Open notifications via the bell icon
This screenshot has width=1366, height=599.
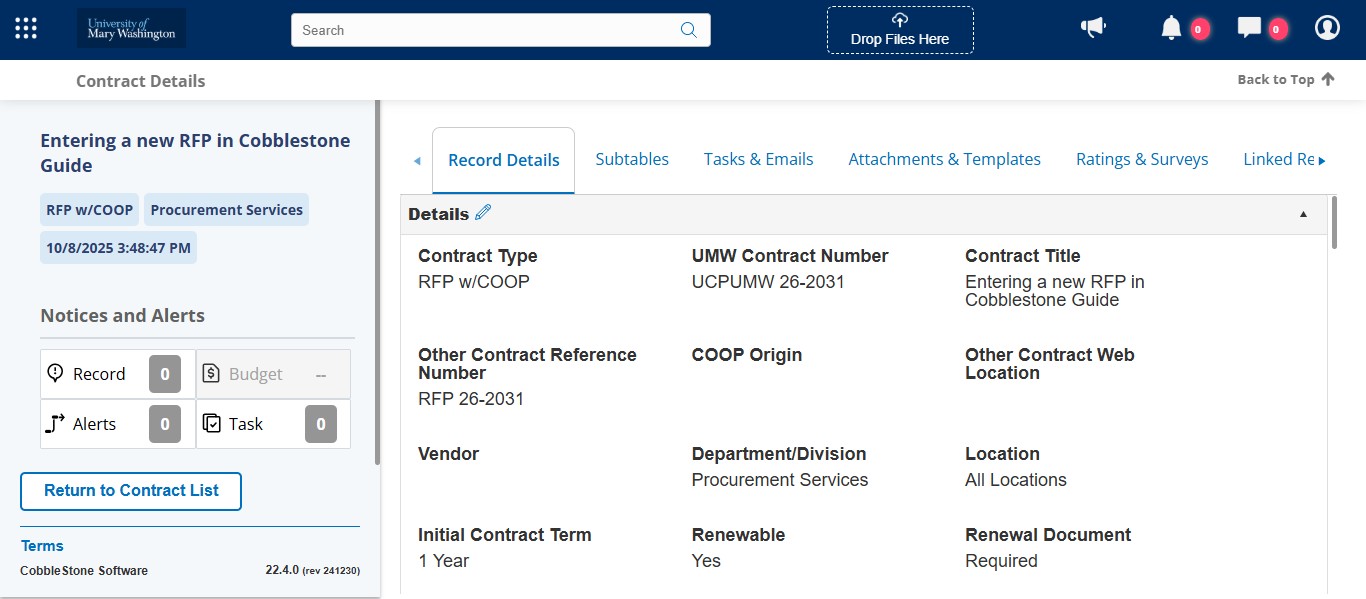tap(1171, 27)
